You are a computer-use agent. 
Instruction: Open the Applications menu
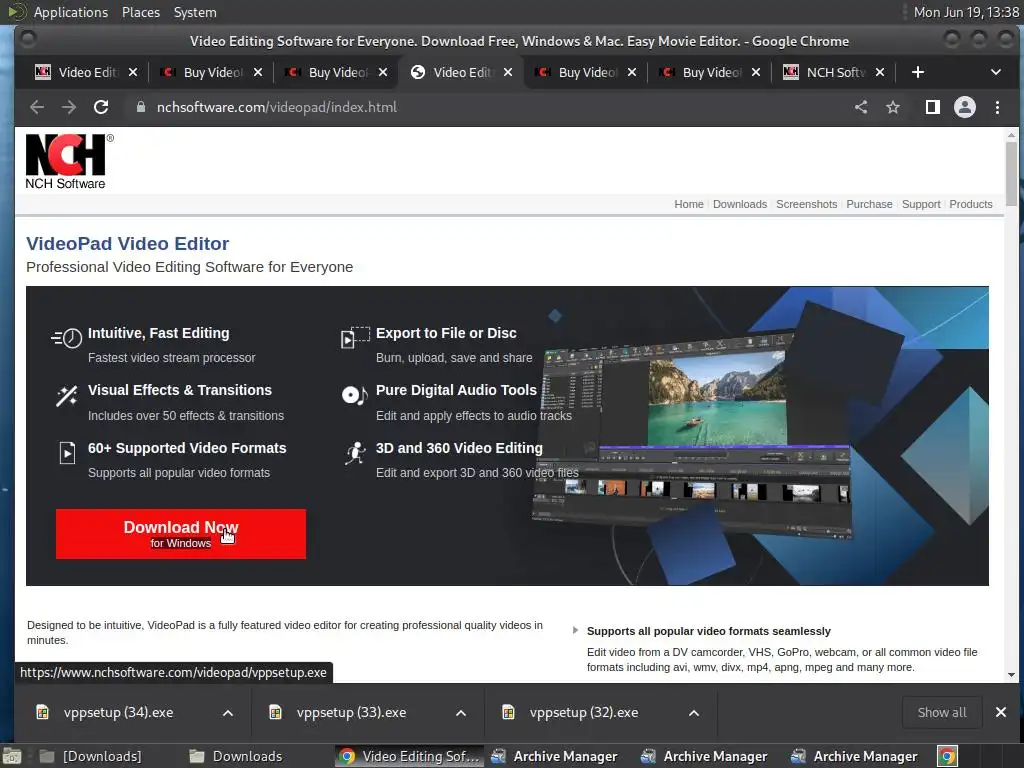tap(71, 12)
